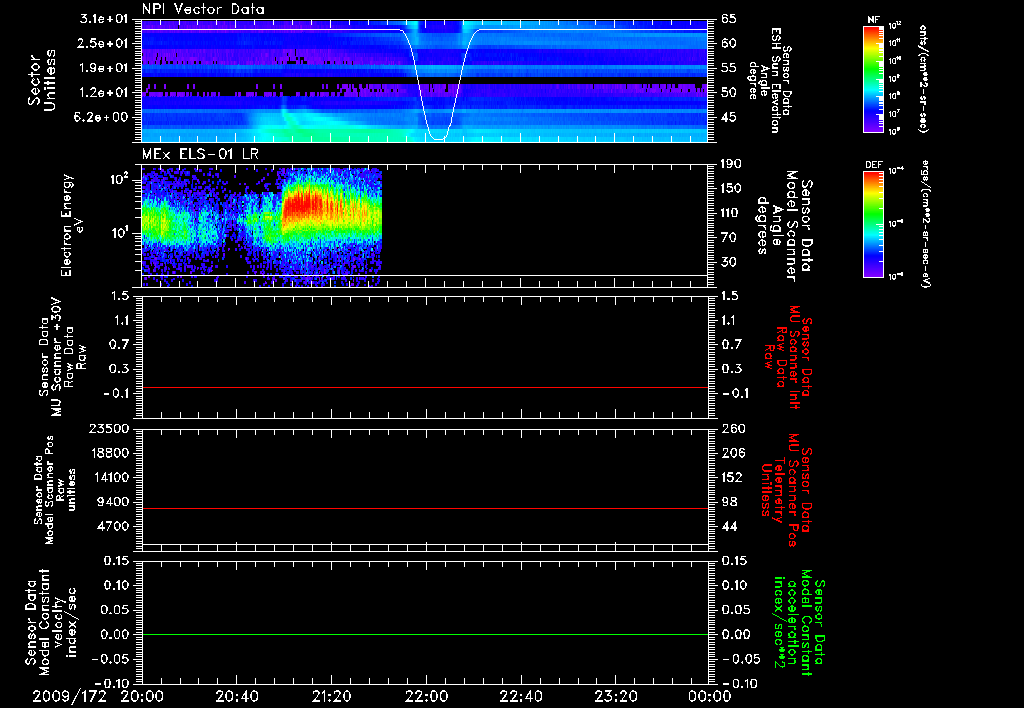Click the "2009/172" date label

click(x=70, y=696)
